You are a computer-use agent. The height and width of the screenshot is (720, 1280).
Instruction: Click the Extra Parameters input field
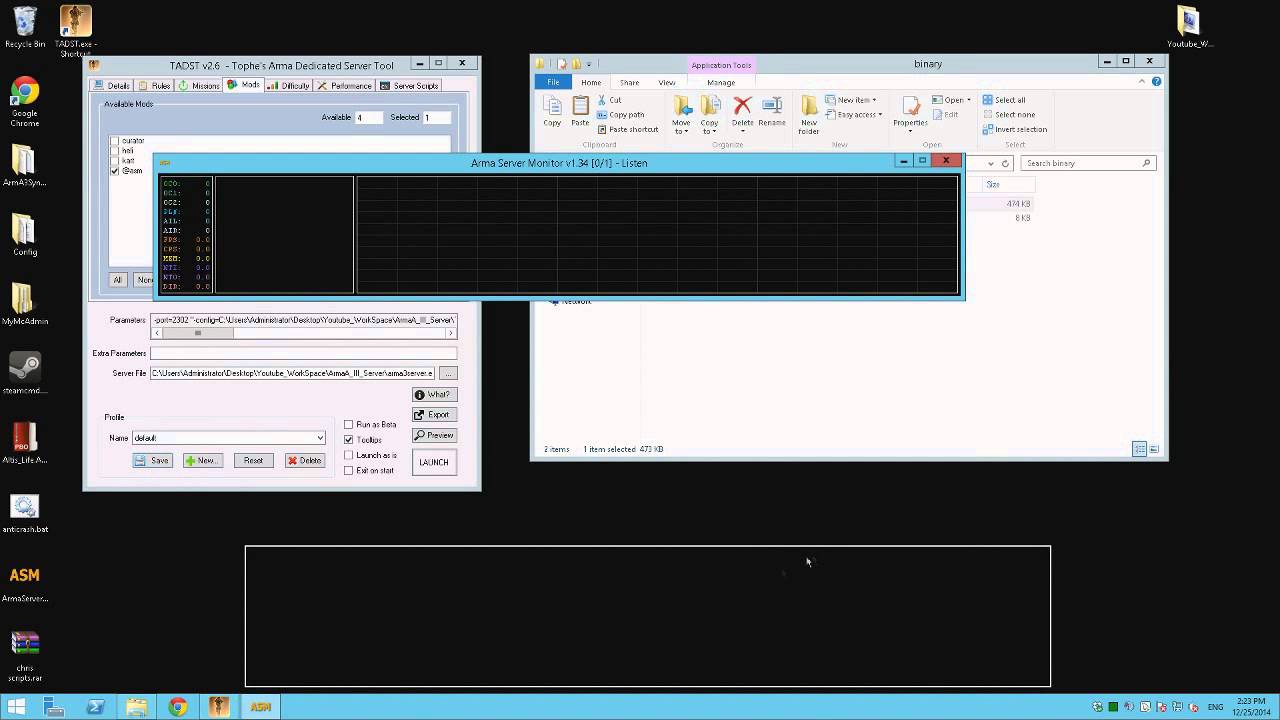point(304,353)
